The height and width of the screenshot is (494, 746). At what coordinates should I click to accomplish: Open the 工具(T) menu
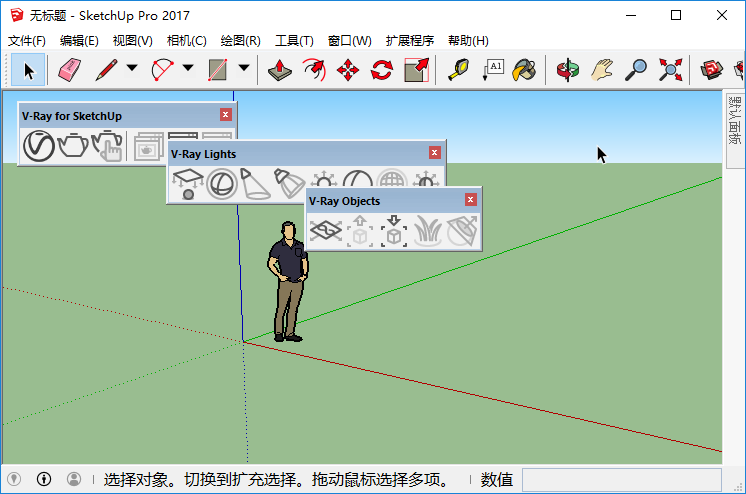(294, 41)
